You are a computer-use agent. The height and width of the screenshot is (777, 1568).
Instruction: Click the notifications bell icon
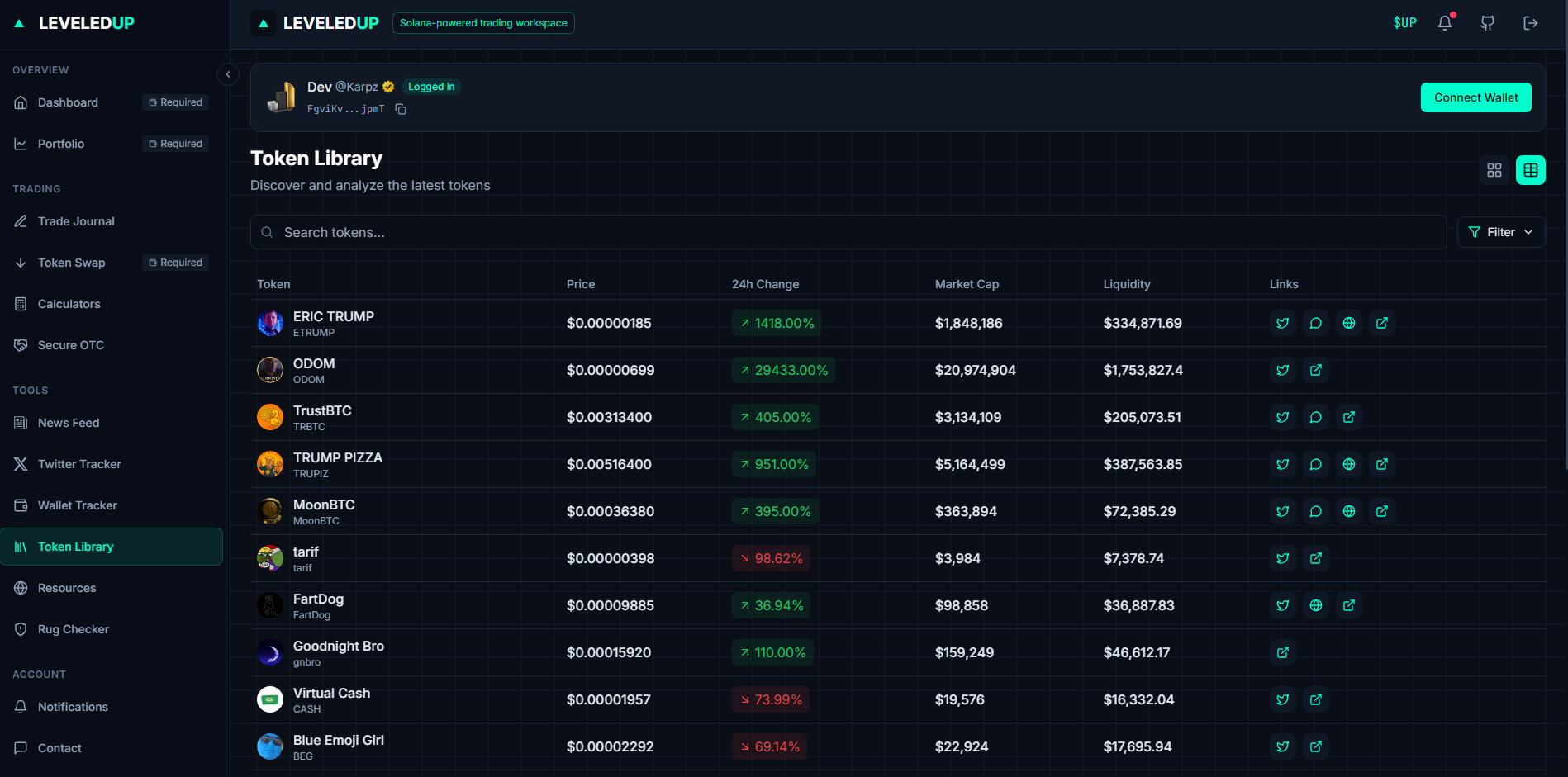click(x=1444, y=22)
